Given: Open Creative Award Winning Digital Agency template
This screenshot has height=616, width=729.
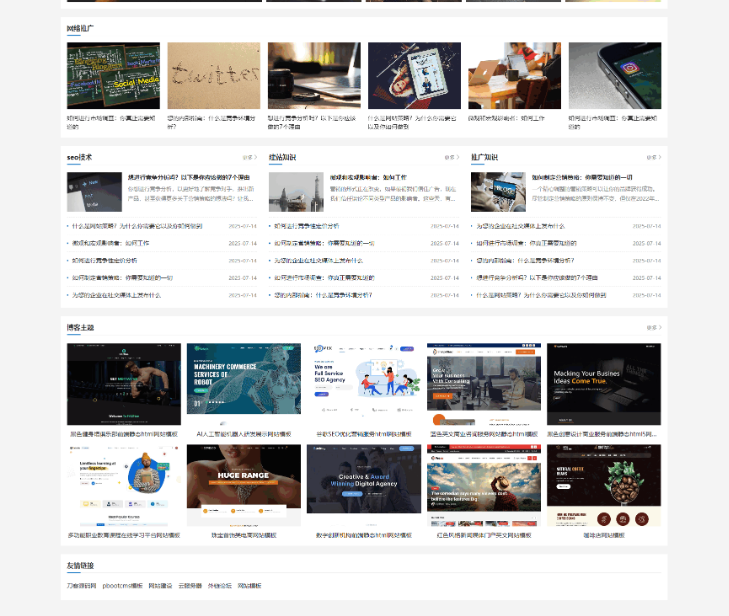Looking at the screenshot, I should pos(363,485).
